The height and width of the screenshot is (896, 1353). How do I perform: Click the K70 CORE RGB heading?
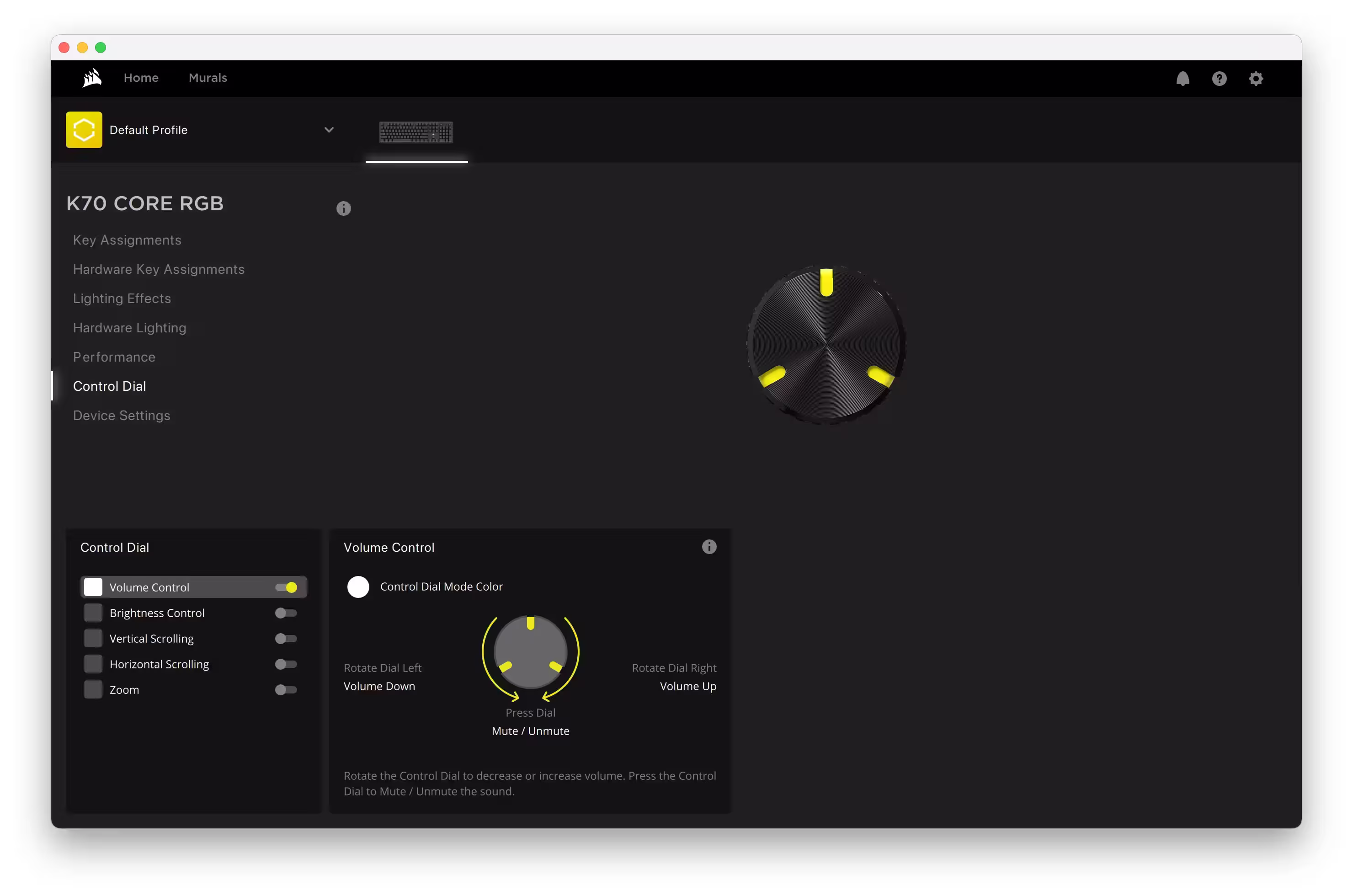pyautogui.click(x=145, y=203)
